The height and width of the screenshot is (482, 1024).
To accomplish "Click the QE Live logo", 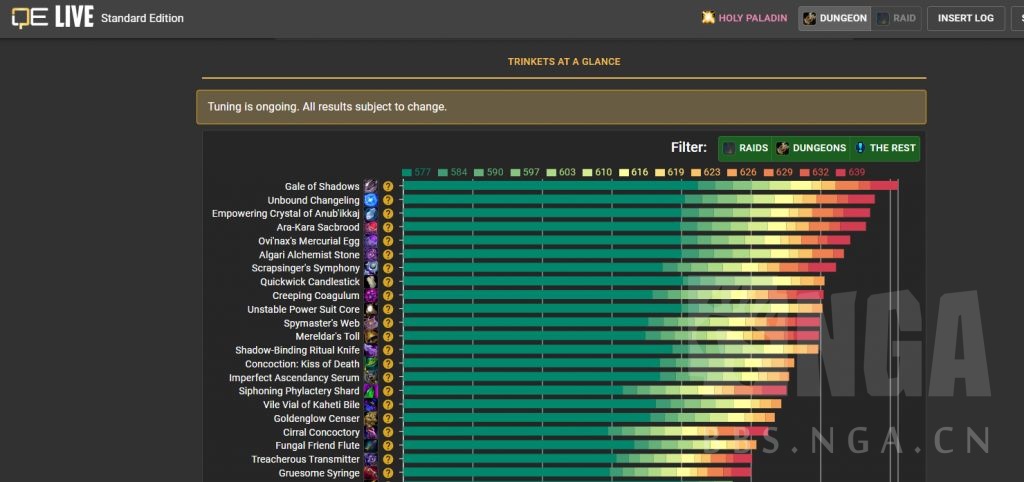I will click(52, 18).
